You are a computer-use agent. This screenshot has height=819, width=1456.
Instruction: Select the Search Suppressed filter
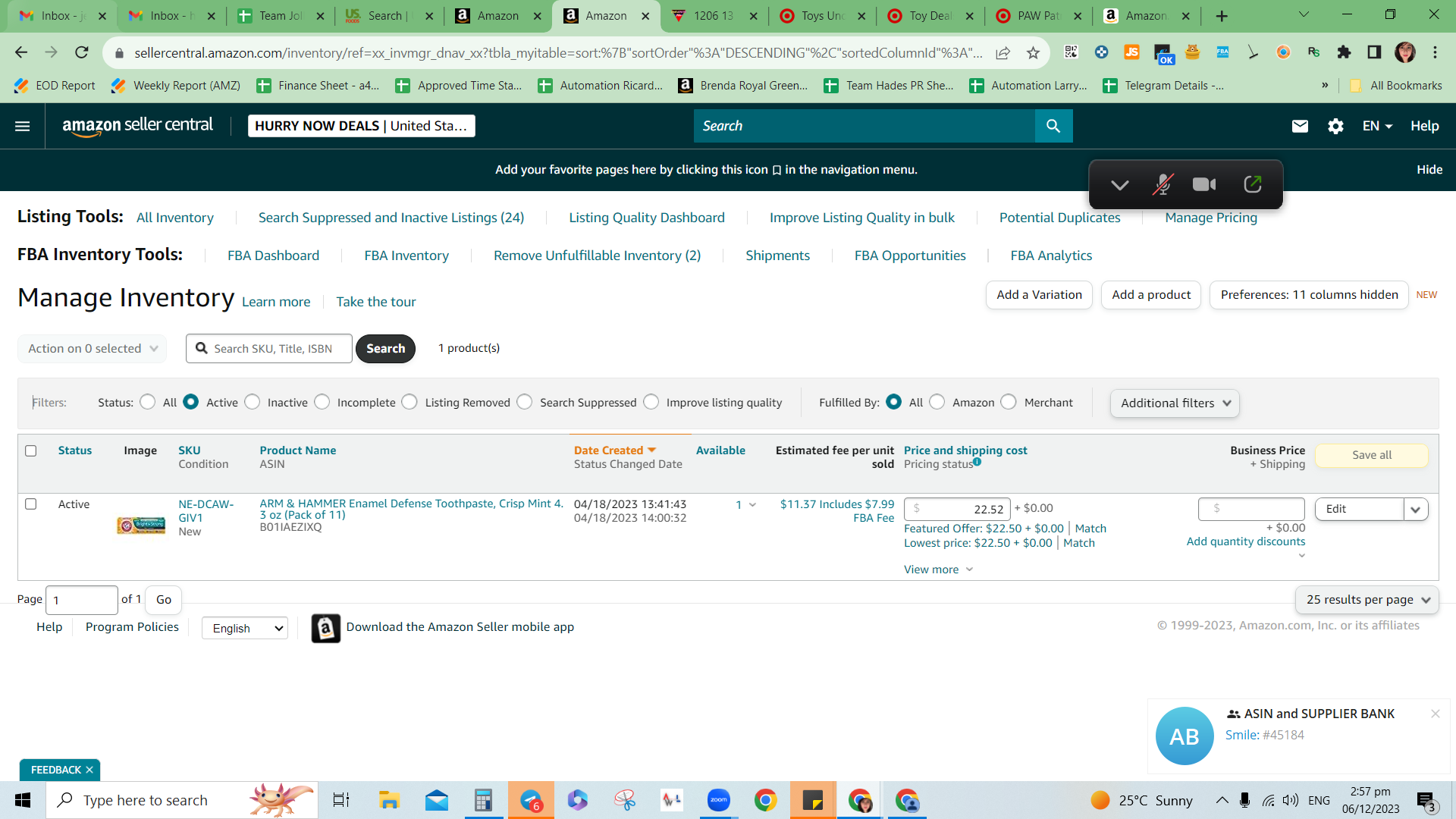525,402
